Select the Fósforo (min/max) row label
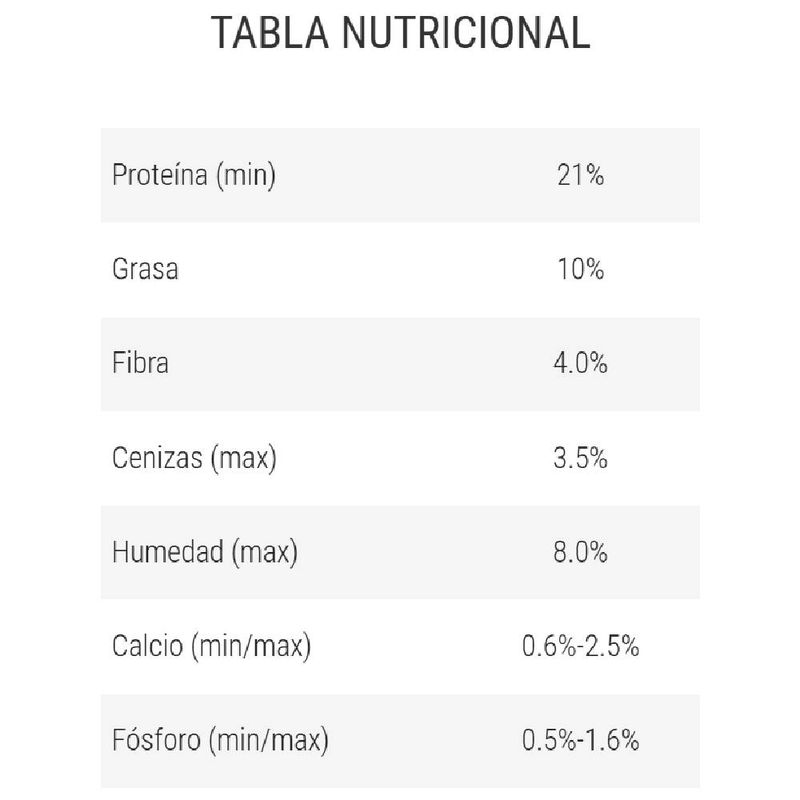Image resolution: width=800 pixels, height=800 pixels. 222,741
